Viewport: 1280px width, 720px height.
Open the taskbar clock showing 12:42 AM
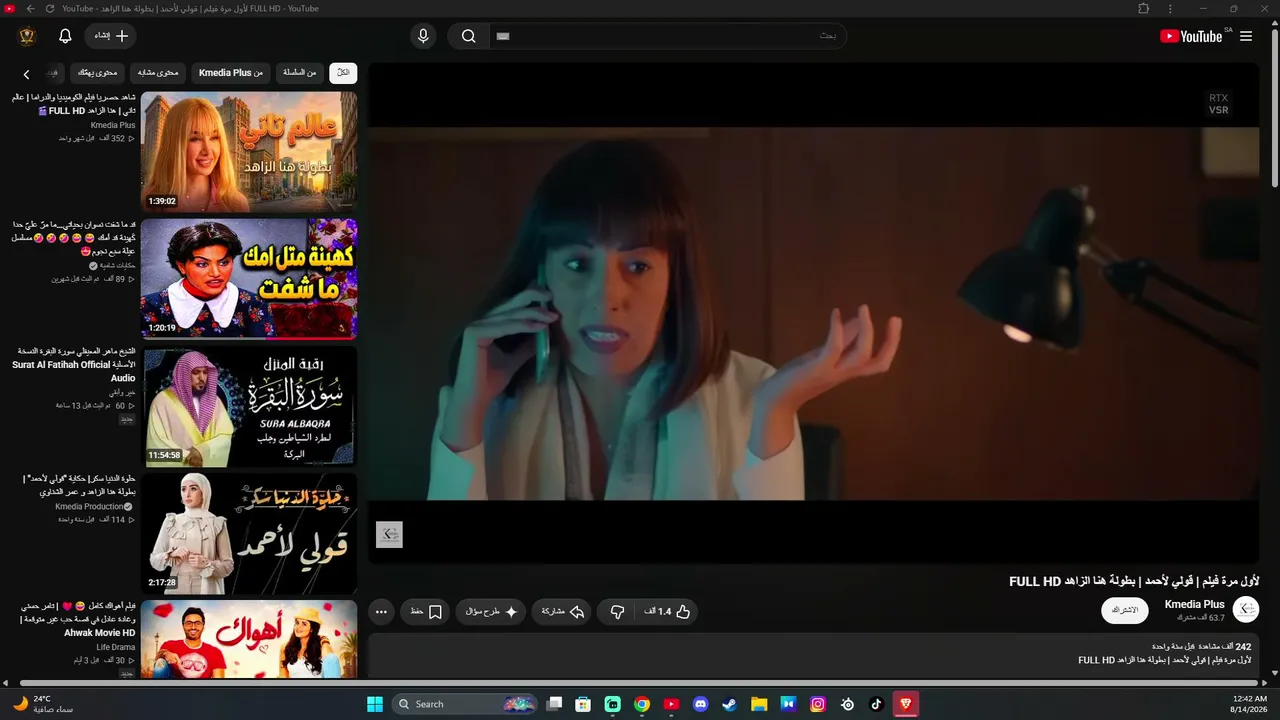(1250, 704)
